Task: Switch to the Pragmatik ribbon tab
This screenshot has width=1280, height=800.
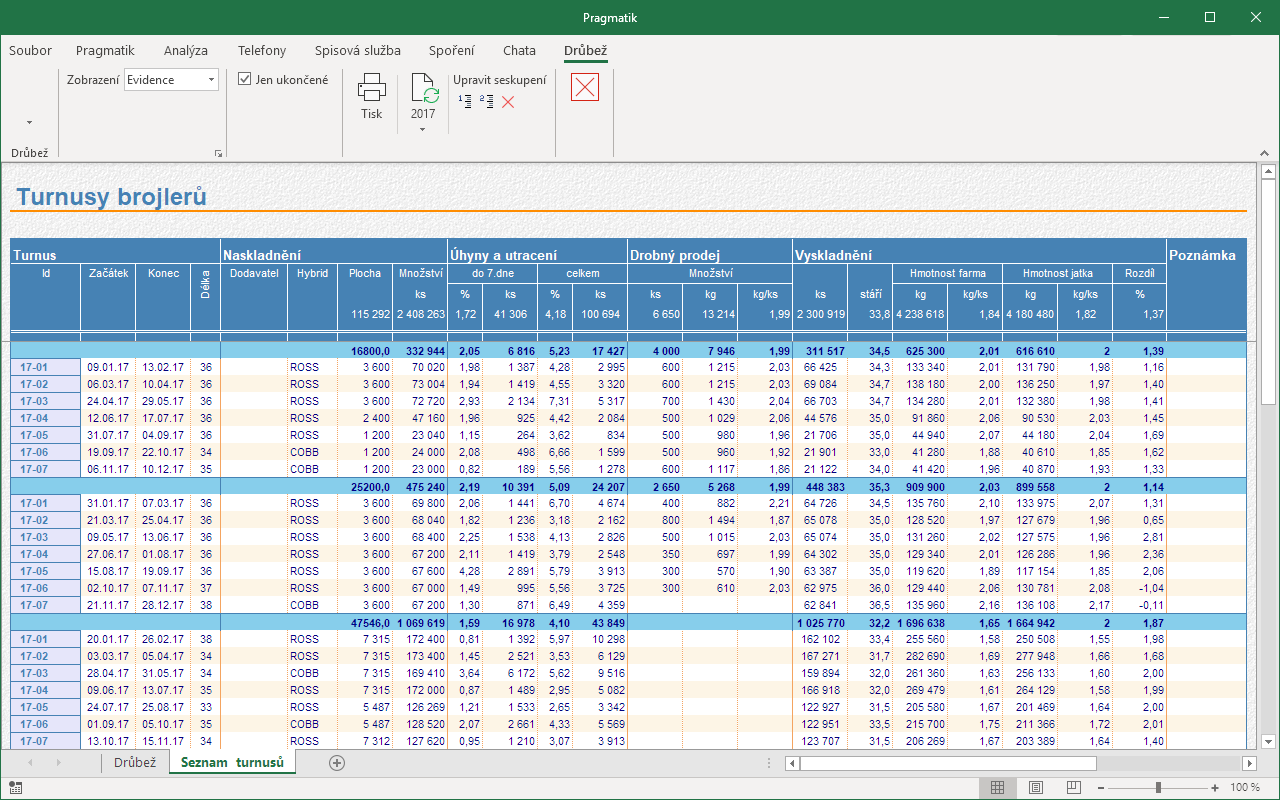Action: pyautogui.click(x=105, y=50)
